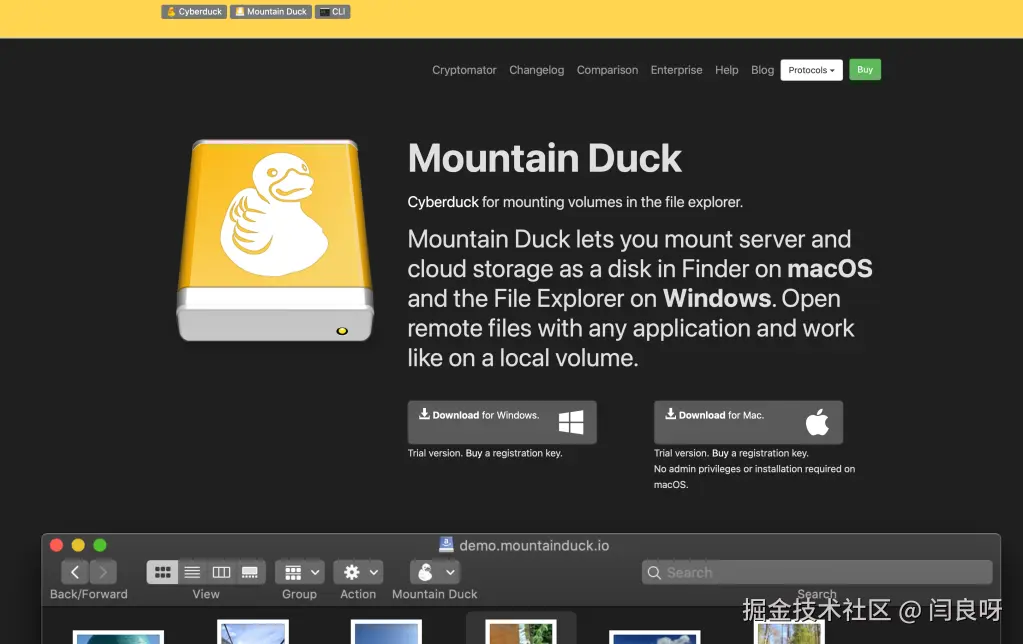Switch to the CLI tab
The image size is (1023, 644).
click(x=333, y=12)
